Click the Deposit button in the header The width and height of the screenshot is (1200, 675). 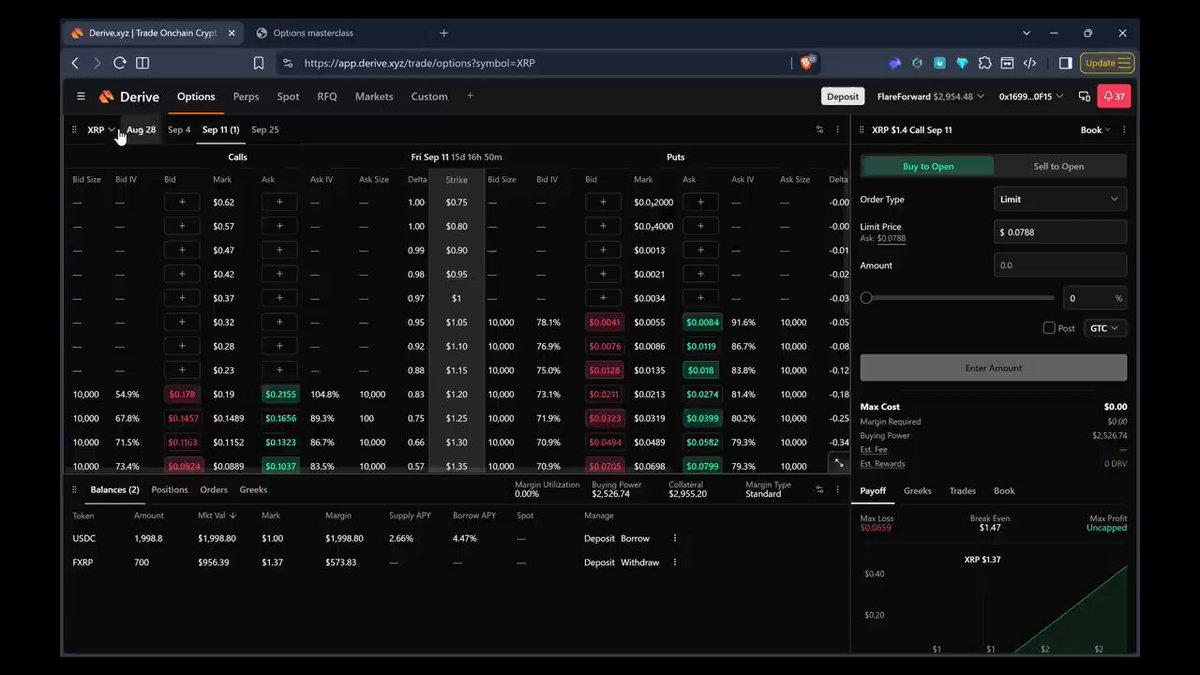[x=843, y=97]
